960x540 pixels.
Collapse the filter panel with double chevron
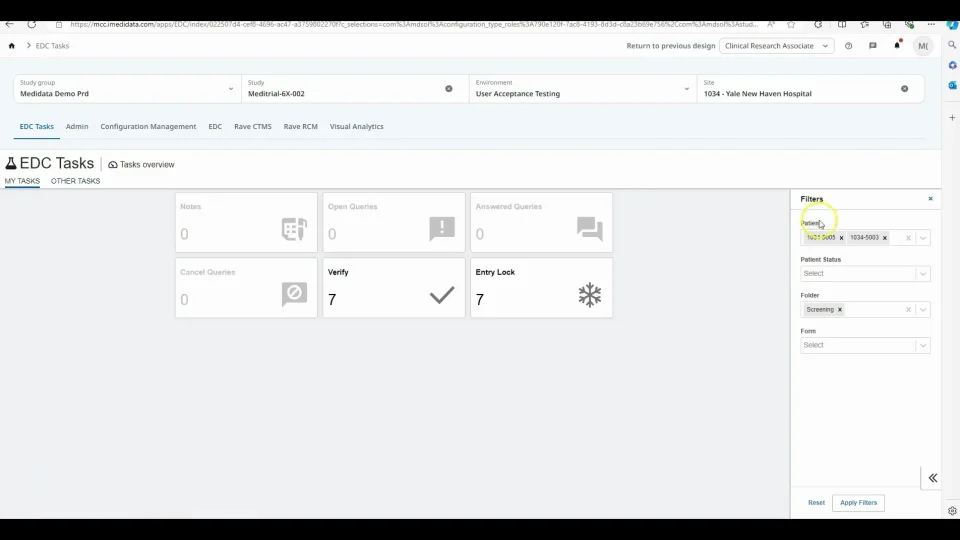pyautogui.click(x=932, y=478)
